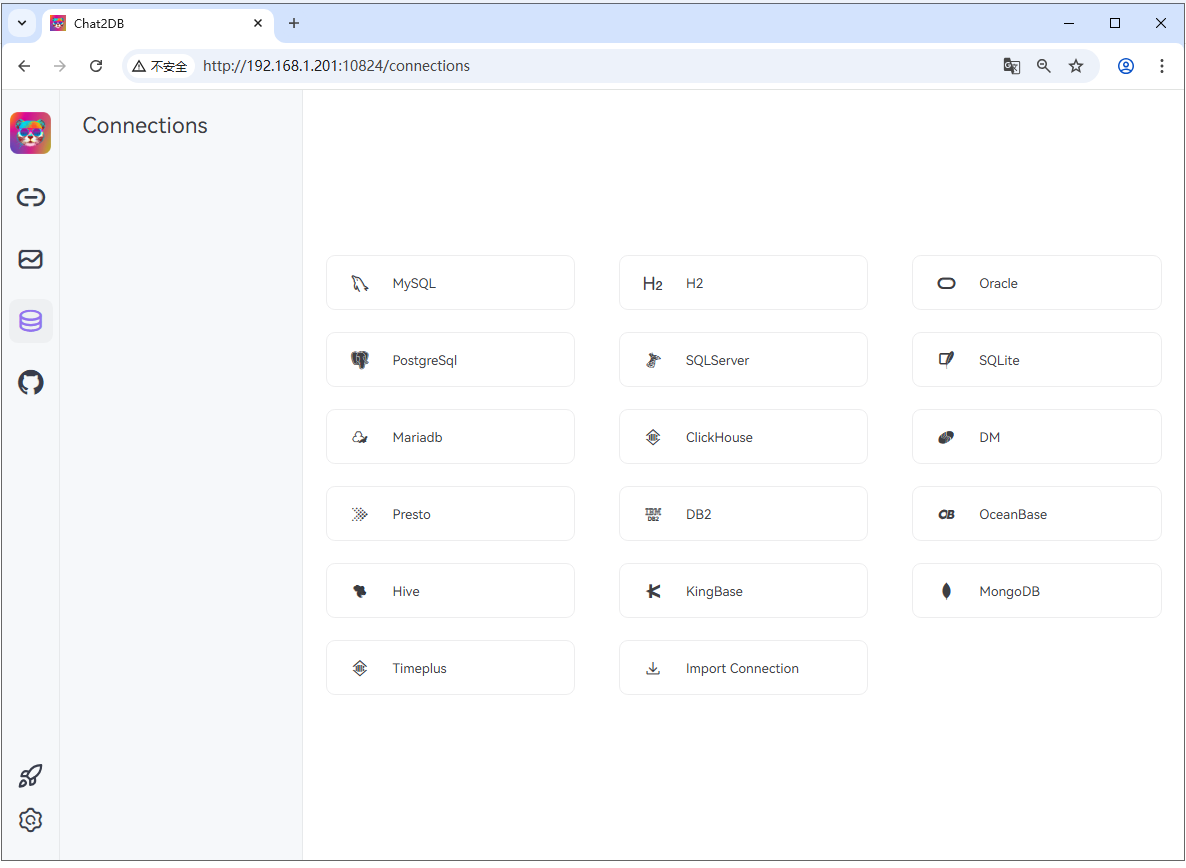1186x868 pixels.
Task: Open the Chrome profile icon
Action: click(1125, 67)
